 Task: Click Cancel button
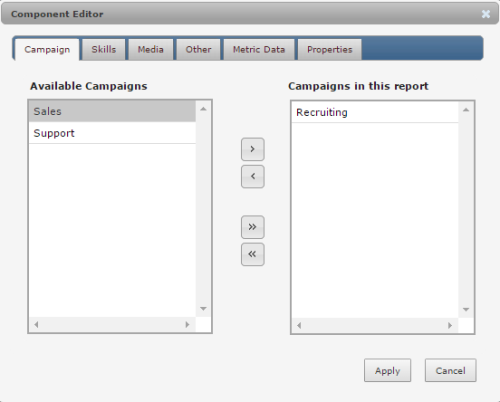[x=450, y=370]
